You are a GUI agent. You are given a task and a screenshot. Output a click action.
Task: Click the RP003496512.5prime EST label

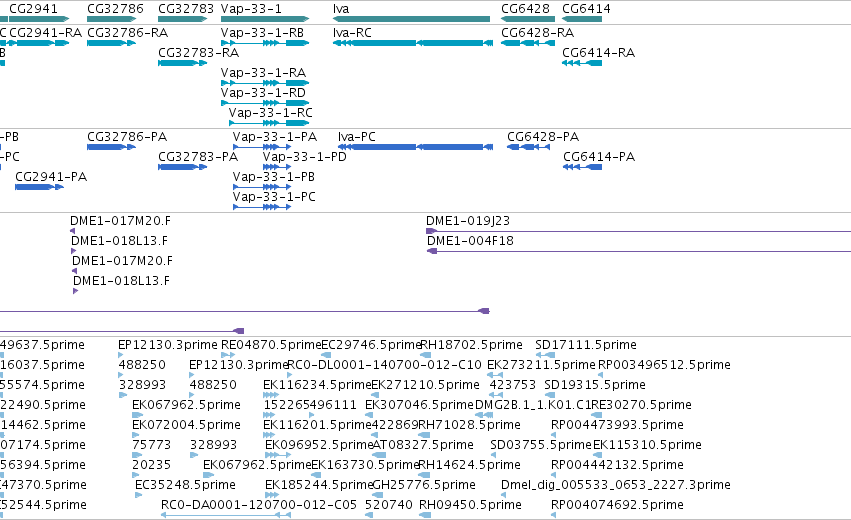(x=664, y=365)
